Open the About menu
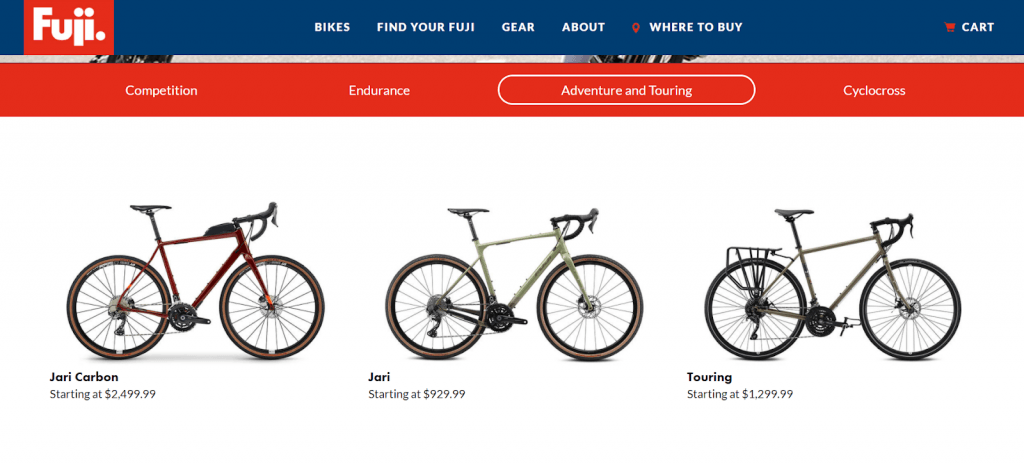Image resolution: width=1024 pixels, height=463 pixels. [x=583, y=27]
